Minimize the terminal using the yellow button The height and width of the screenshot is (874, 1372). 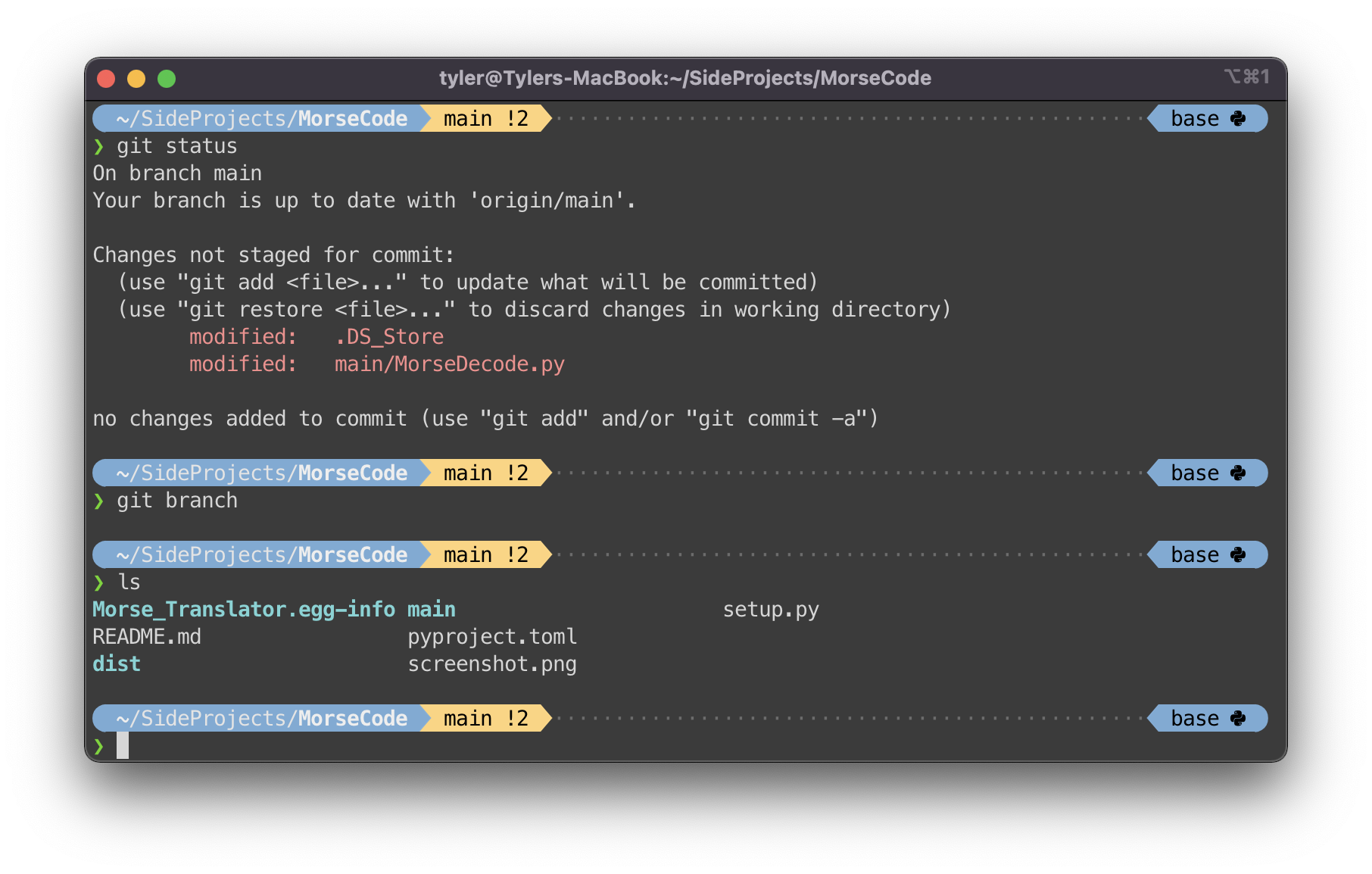coord(136,79)
